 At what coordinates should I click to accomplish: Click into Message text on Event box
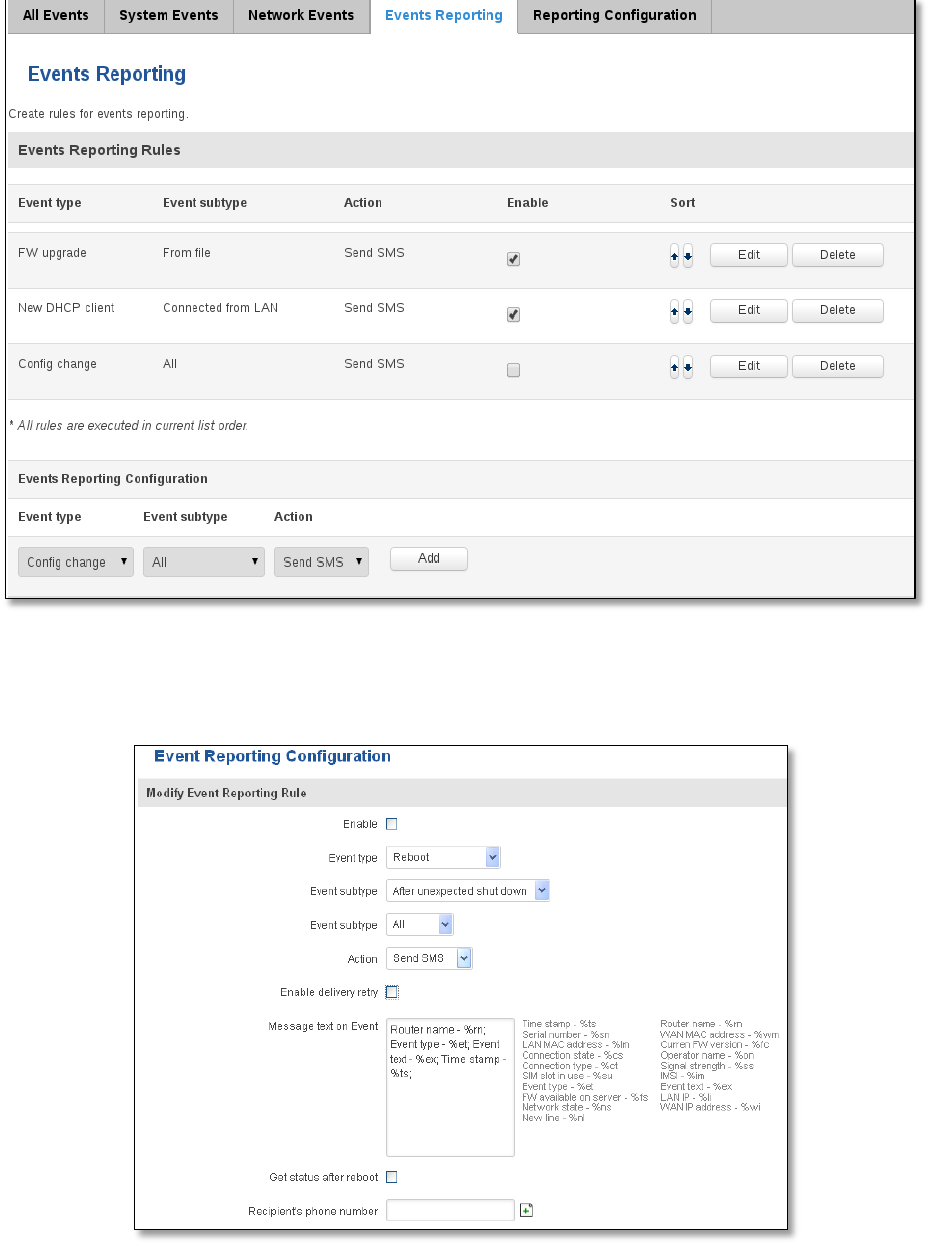coord(450,1086)
